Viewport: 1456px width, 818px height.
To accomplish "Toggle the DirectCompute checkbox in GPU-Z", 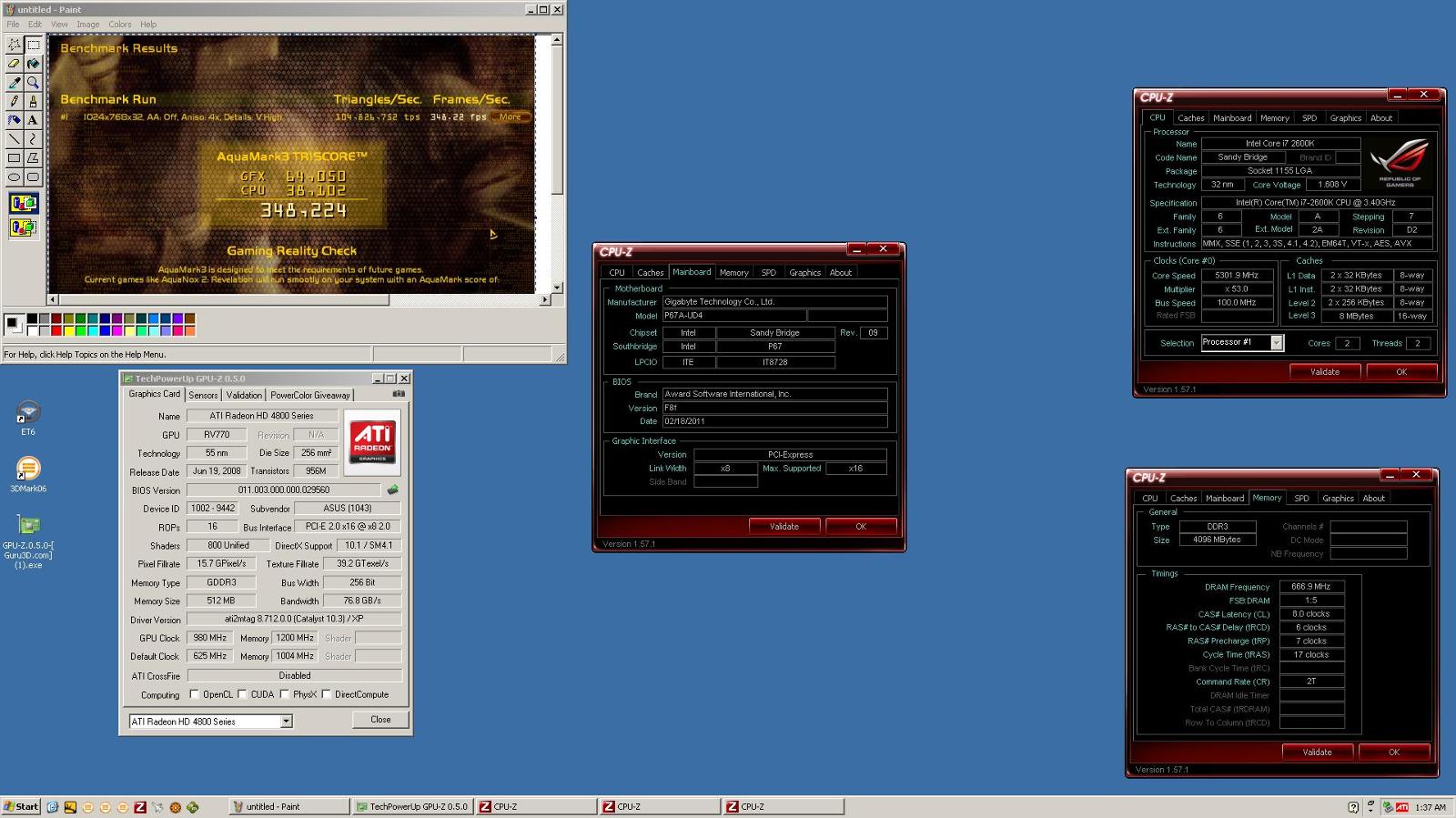I will tap(326, 694).
